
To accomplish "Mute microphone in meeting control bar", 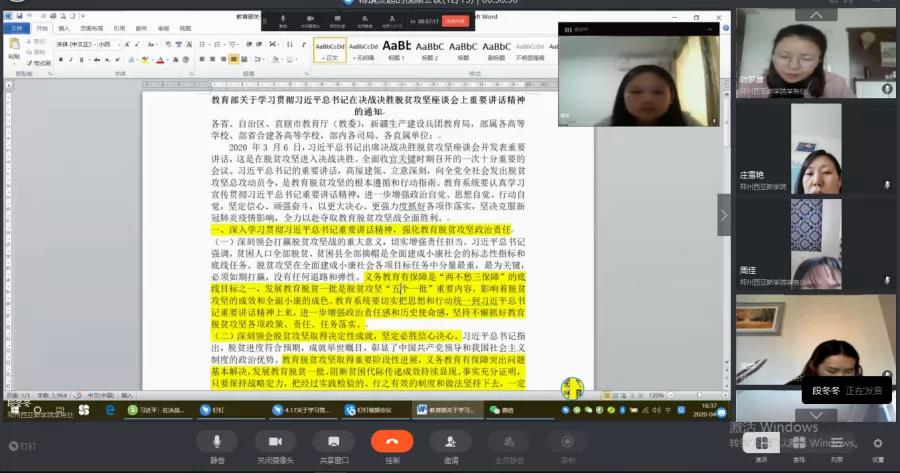I will pyautogui.click(x=217, y=441).
